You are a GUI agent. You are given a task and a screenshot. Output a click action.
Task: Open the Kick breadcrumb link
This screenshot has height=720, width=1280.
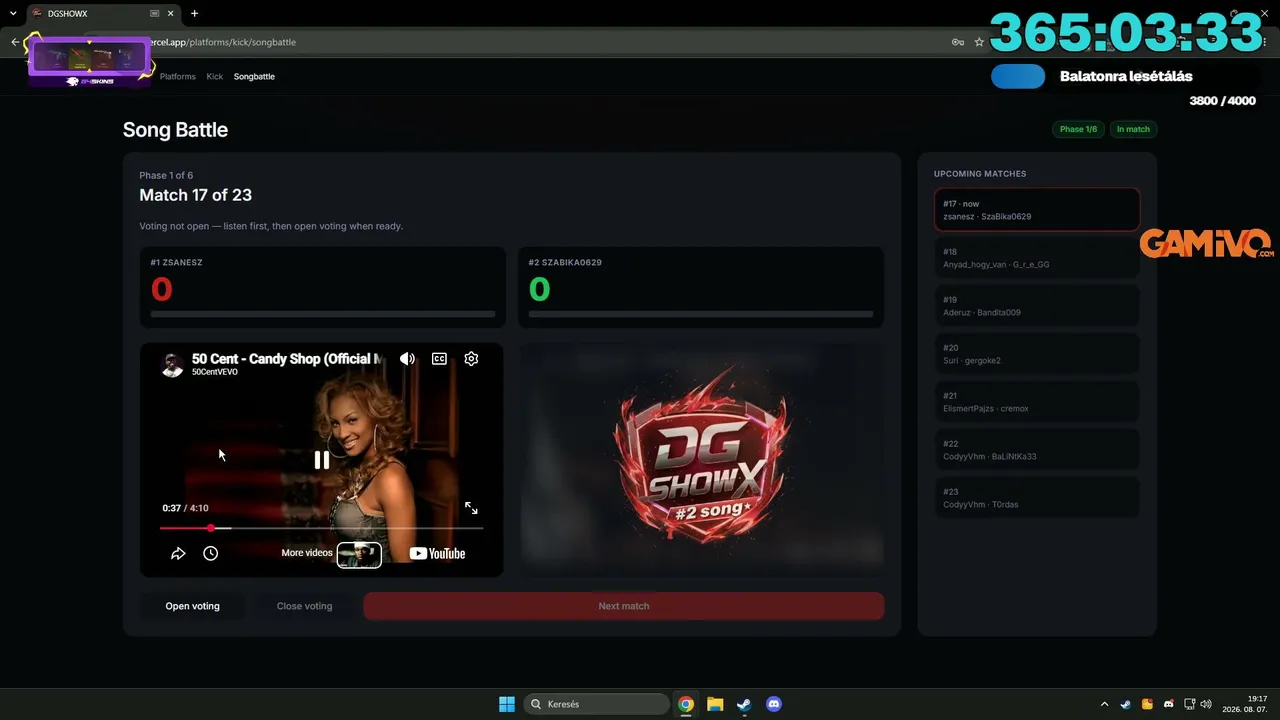215,76
